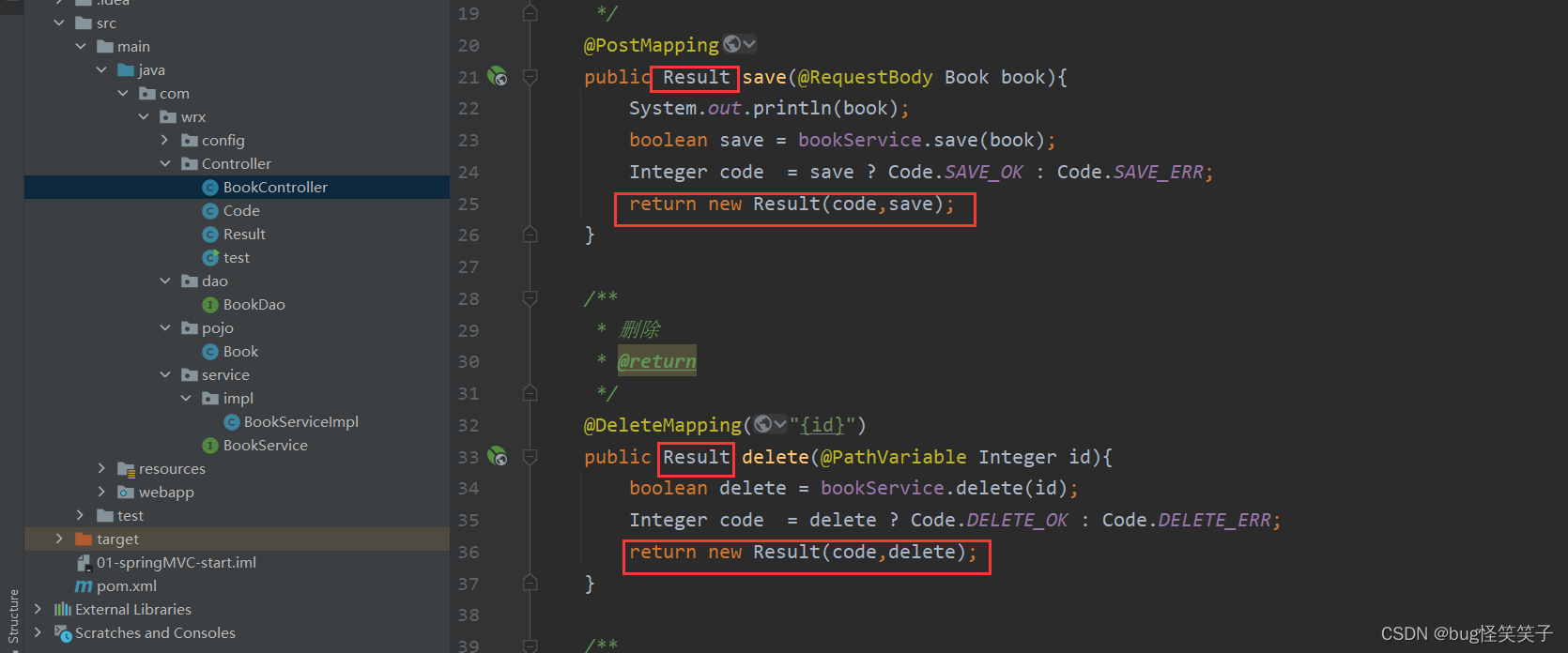Click the DELETE_ERR constant
1568x653 pixels.
tap(1214, 520)
